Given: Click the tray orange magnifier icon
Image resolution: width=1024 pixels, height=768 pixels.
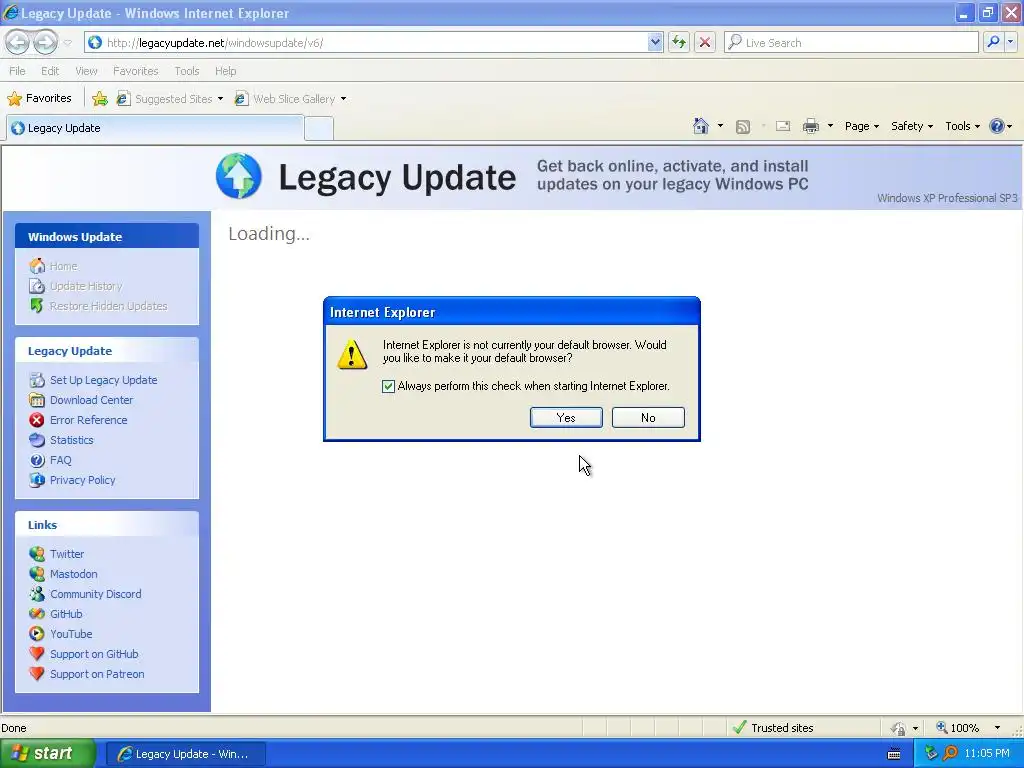Looking at the screenshot, I should [x=950, y=754].
